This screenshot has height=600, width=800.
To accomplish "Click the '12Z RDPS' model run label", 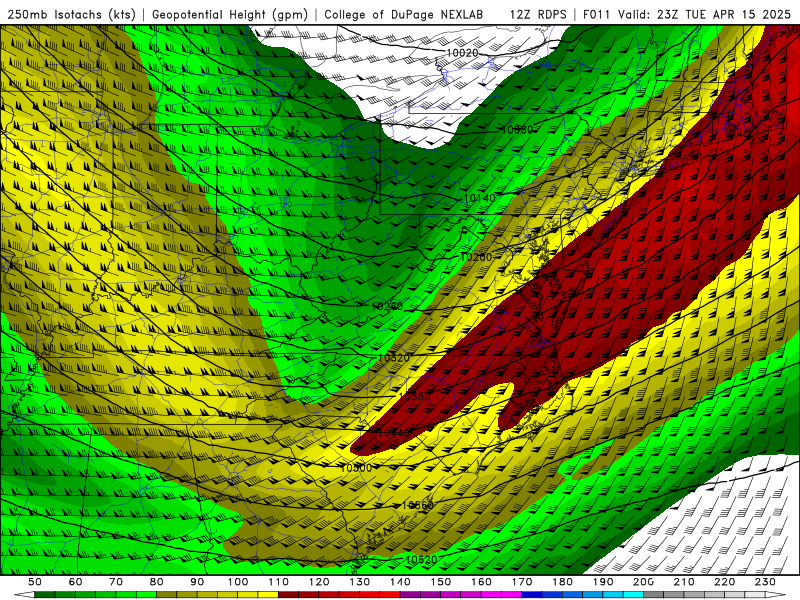I will (x=538, y=15).
